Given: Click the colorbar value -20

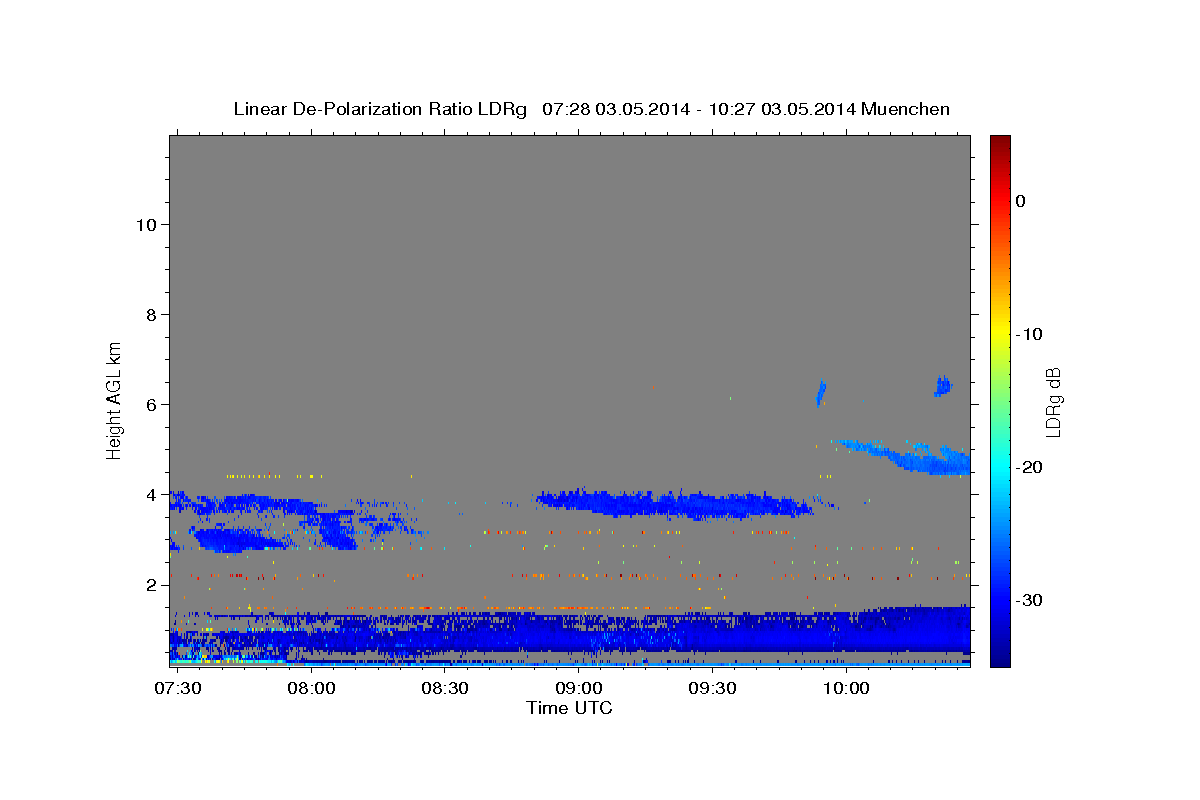Looking at the screenshot, I should [x=1029, y=467].
